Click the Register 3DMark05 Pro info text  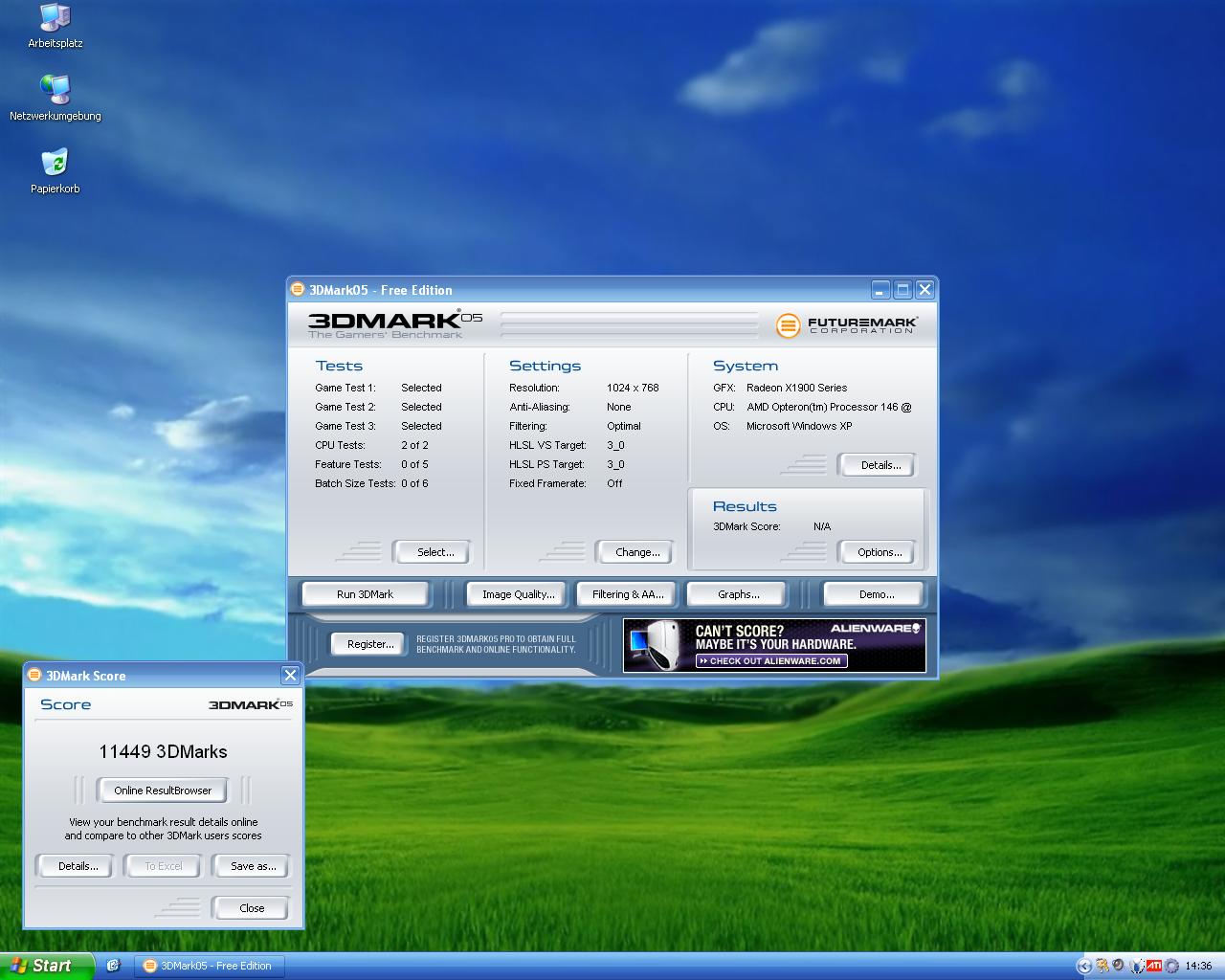click(496, 644)
